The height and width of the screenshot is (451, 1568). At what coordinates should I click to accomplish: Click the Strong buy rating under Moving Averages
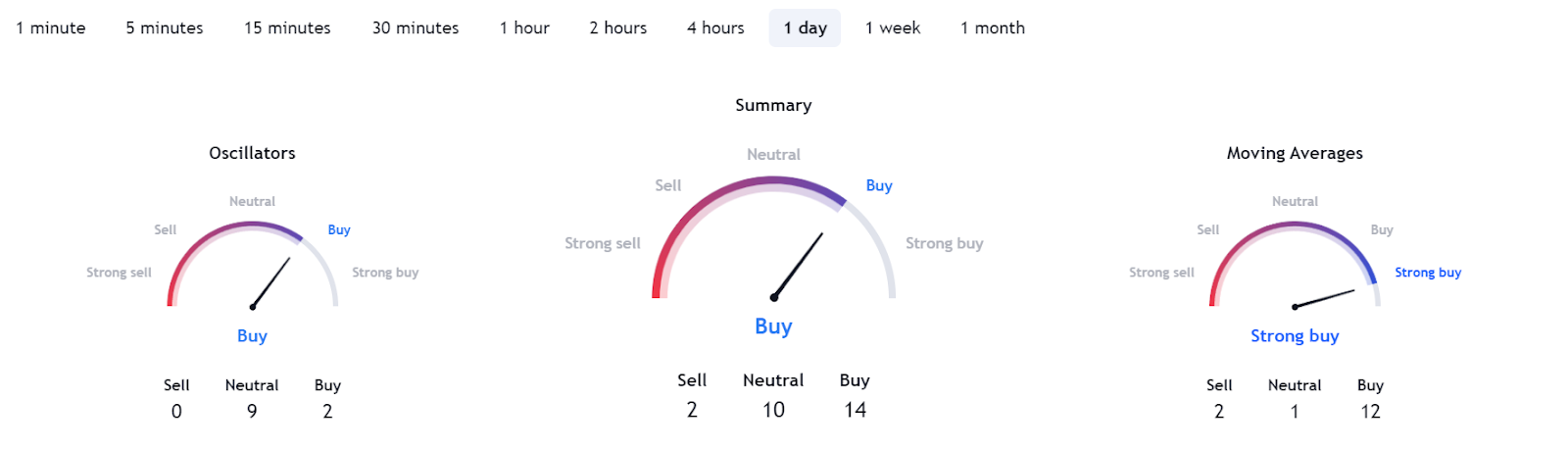point(1295,336)
